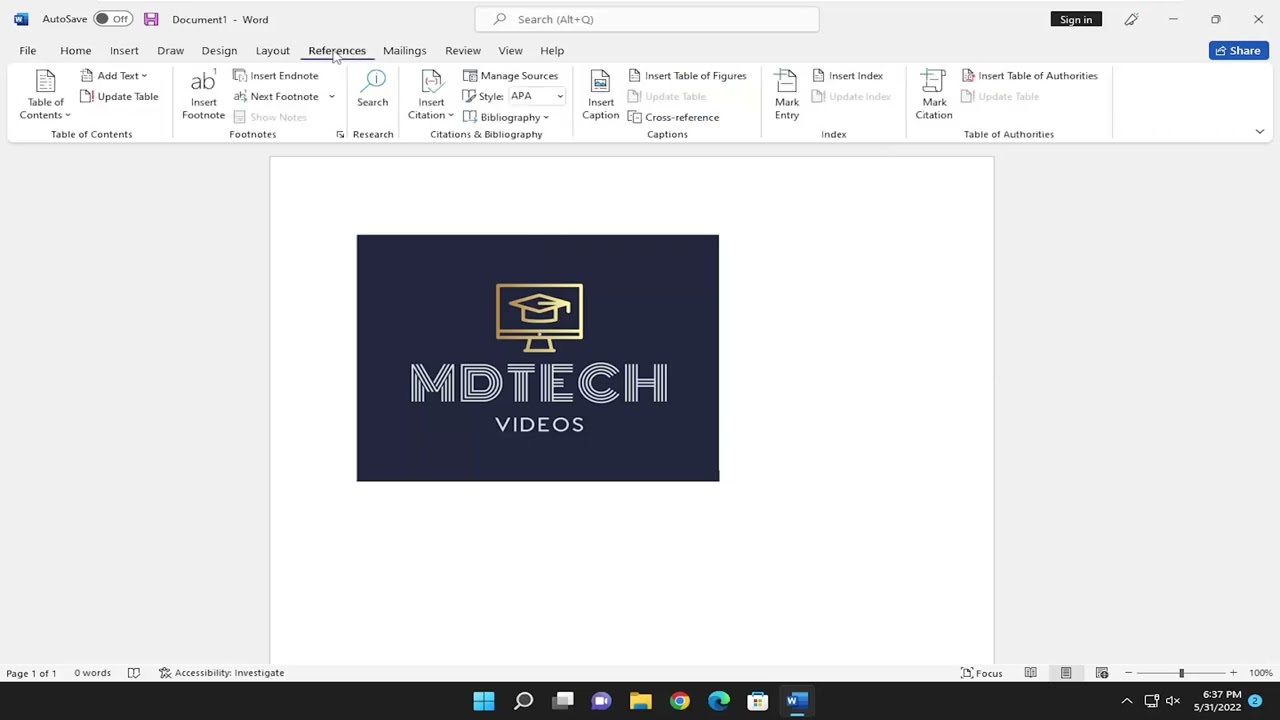The height and width of the screenshot is (720, 1280).
Task: Click Insert Index
Action: 847,76
